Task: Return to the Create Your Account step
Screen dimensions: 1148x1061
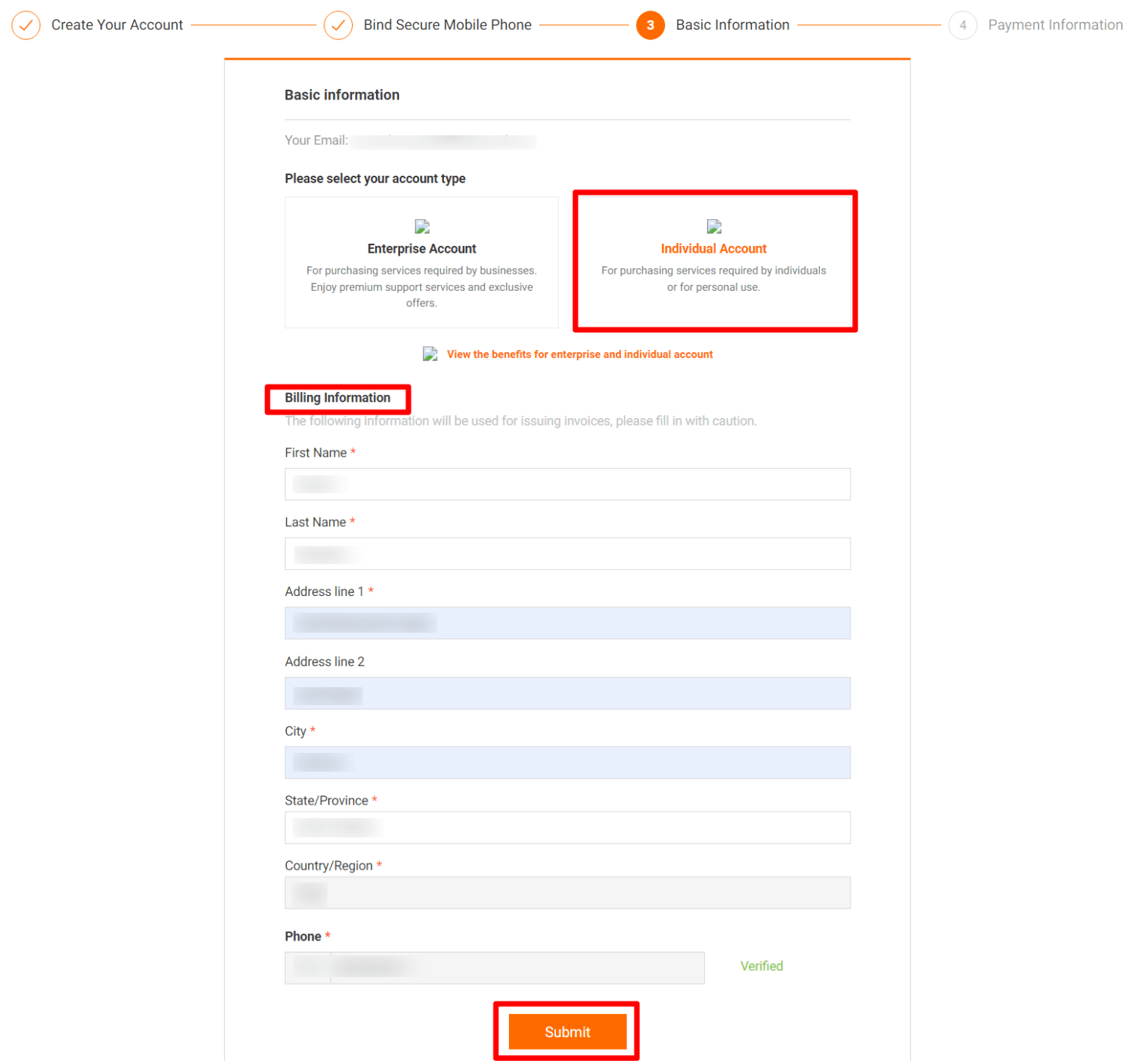Action: pyautogui.click(x=117, y=25)
